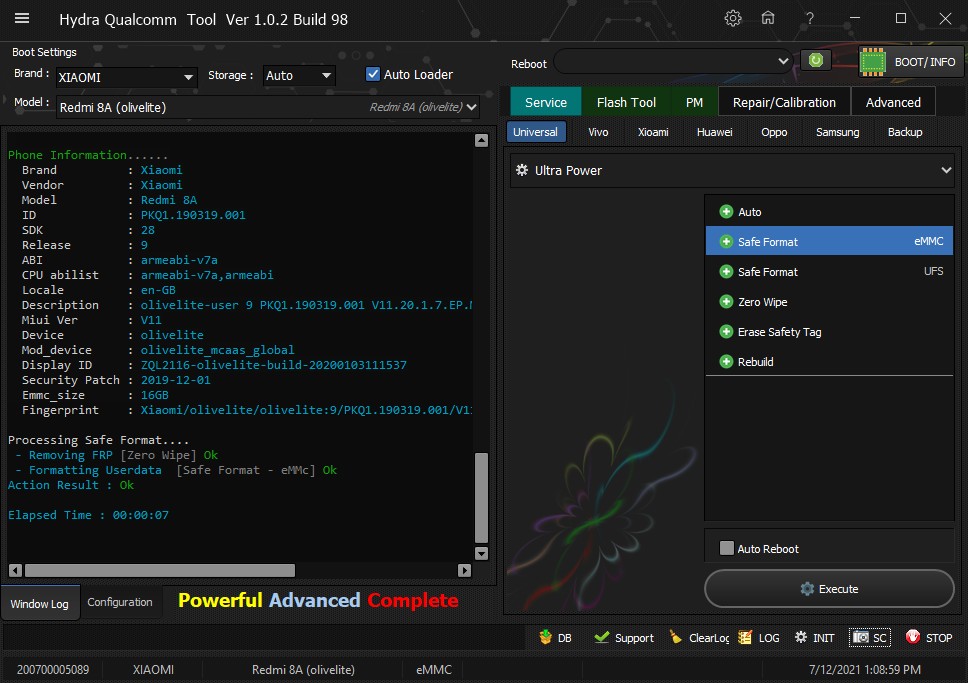Click Mod_device value olivelite_mcaas_global
The image size is (968, 683).
217,350
